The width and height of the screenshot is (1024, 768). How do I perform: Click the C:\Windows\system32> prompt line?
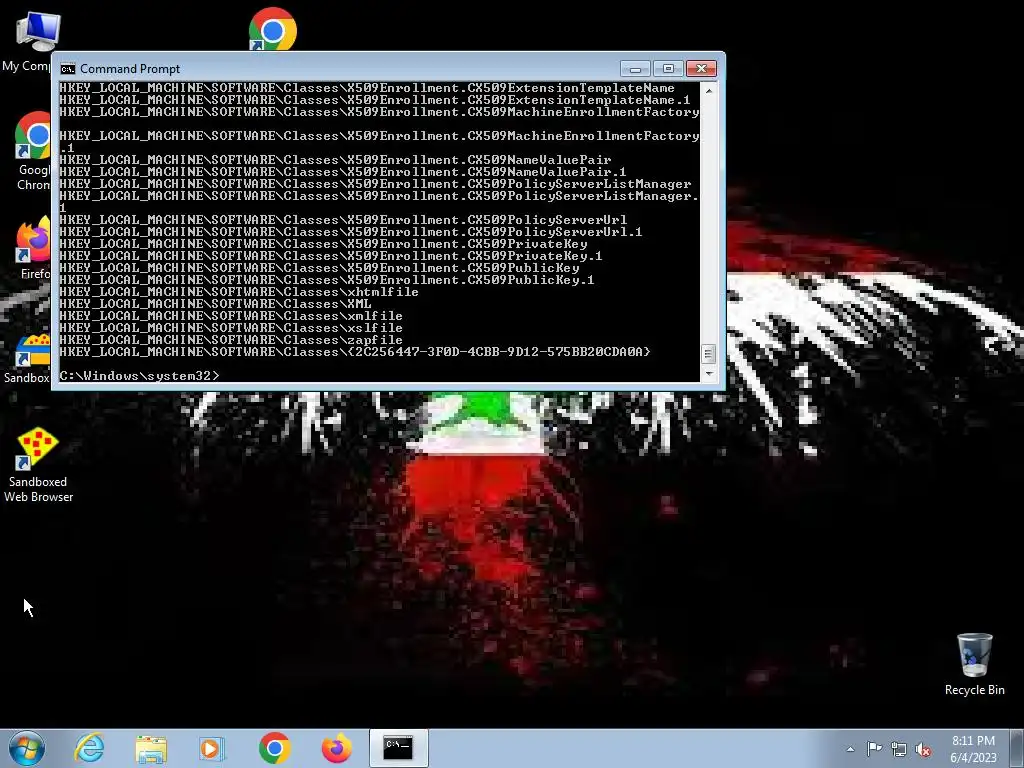point(139,376)
